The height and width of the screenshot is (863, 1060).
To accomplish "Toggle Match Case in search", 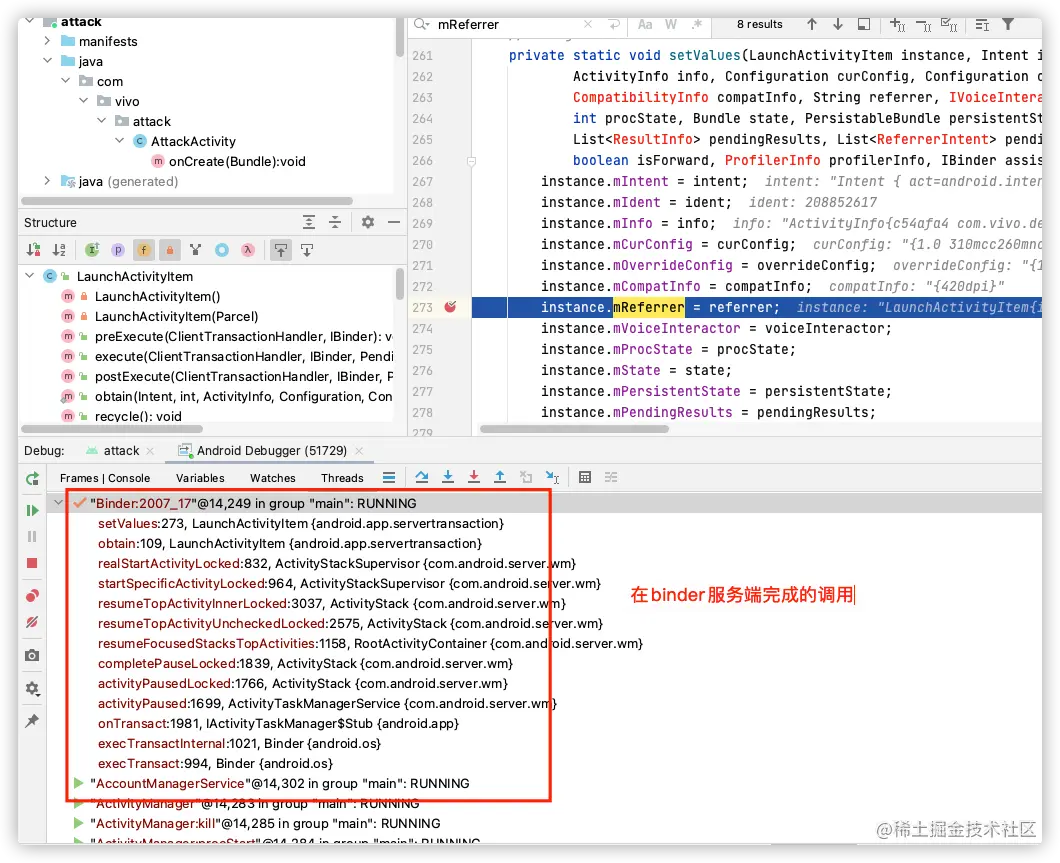I will 645,25.
